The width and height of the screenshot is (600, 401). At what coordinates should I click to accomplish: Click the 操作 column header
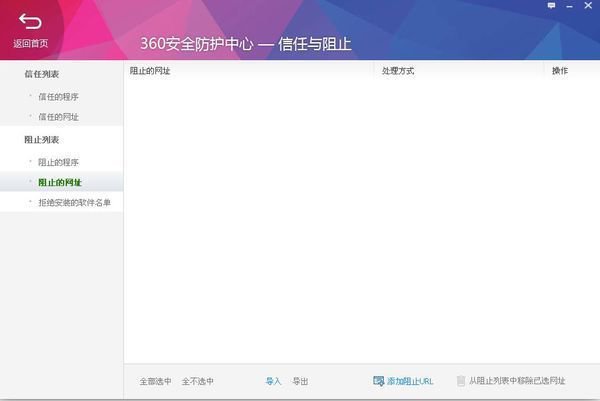pos(560,71)
